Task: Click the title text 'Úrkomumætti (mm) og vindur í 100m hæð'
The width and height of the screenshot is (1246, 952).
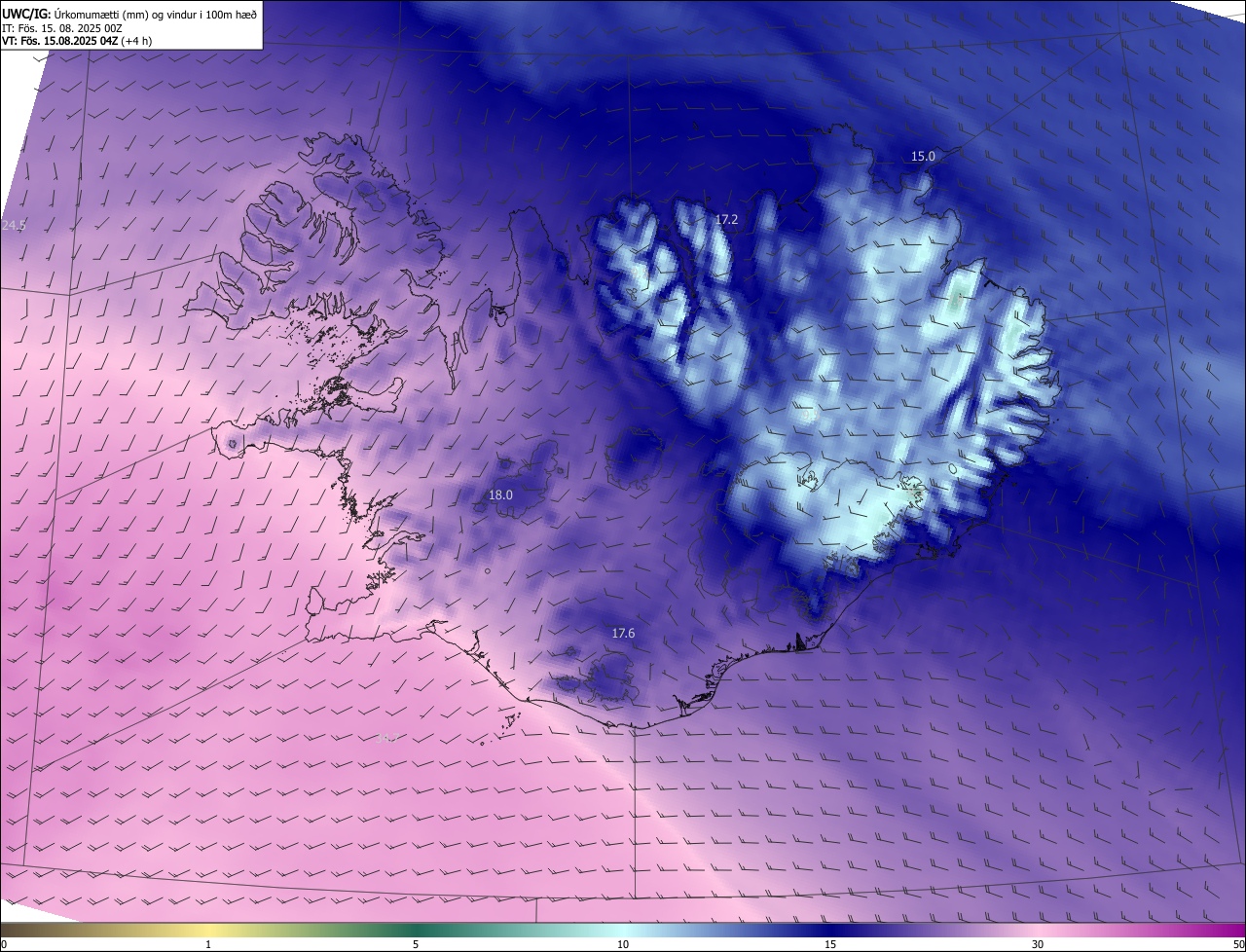Action: pos(156,14)
